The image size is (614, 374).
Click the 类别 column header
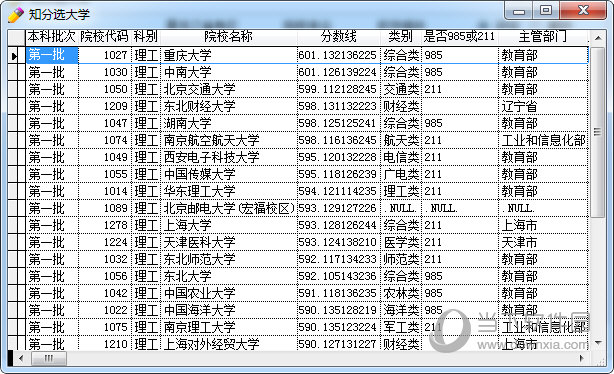click(401, 37)
